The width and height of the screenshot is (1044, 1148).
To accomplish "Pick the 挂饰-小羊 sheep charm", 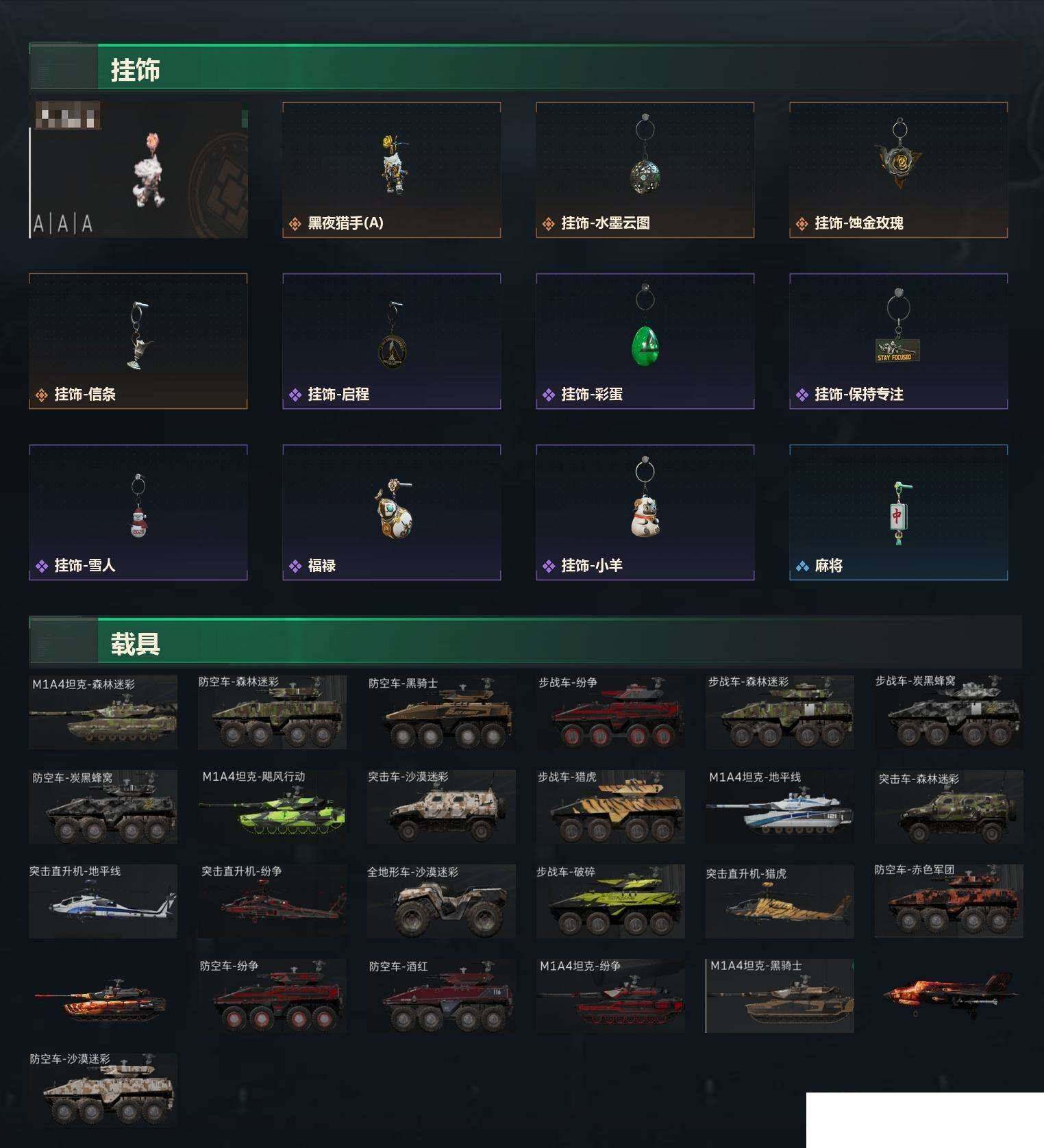I will (645, 512).
